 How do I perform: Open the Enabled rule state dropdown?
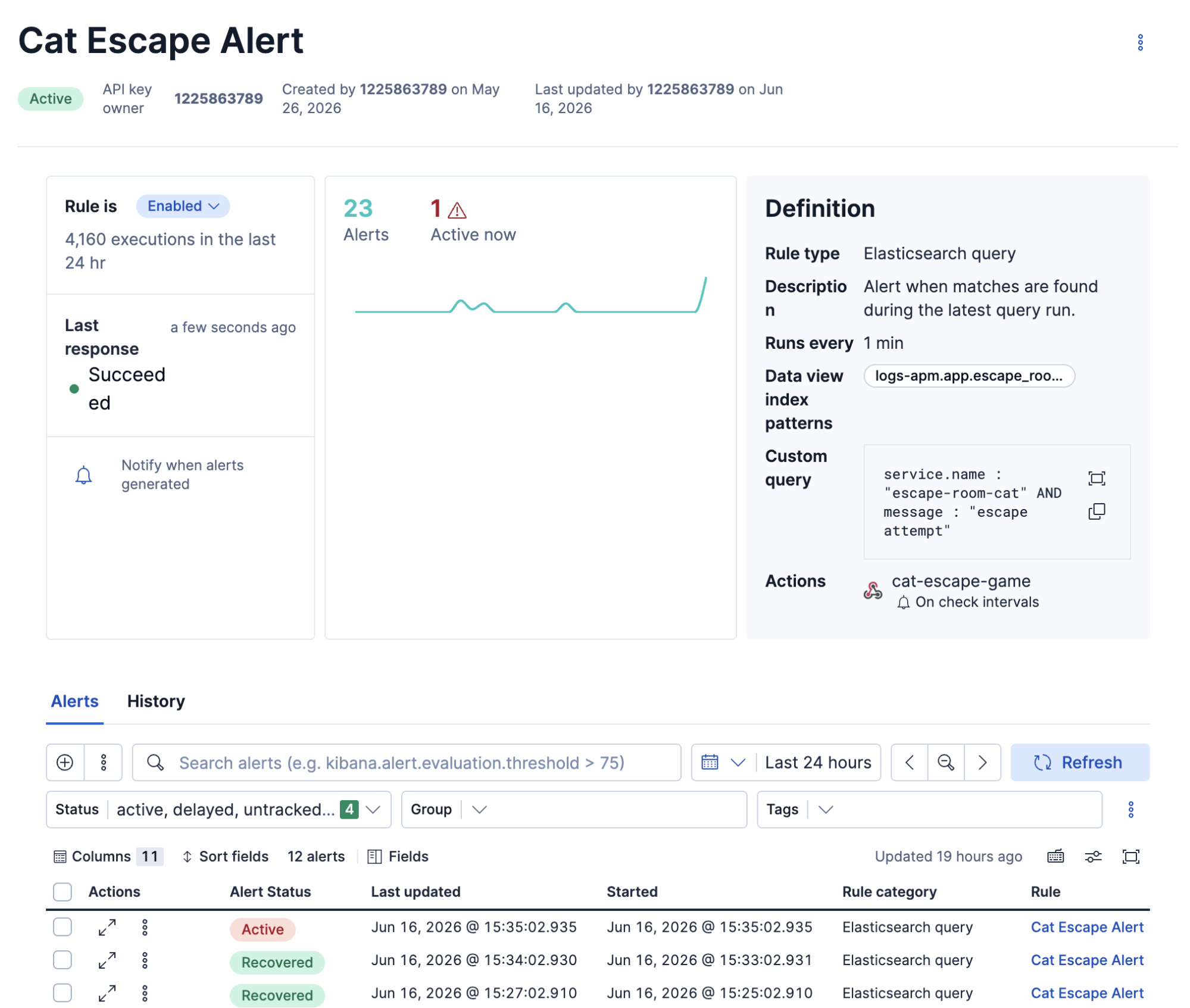click(x=183, y=206)
